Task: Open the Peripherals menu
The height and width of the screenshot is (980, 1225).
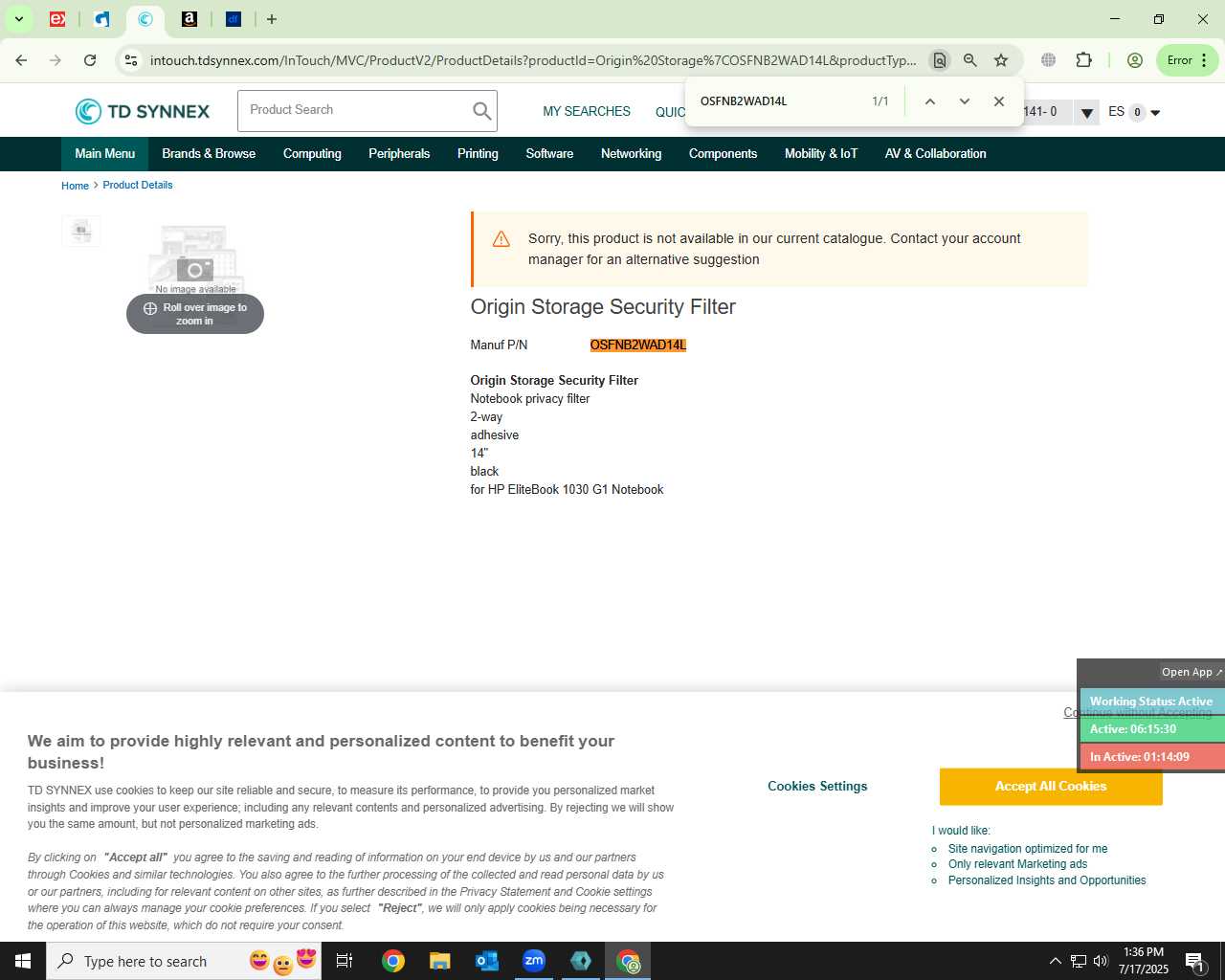Action: pyautogui.click(x=399, y=154)
